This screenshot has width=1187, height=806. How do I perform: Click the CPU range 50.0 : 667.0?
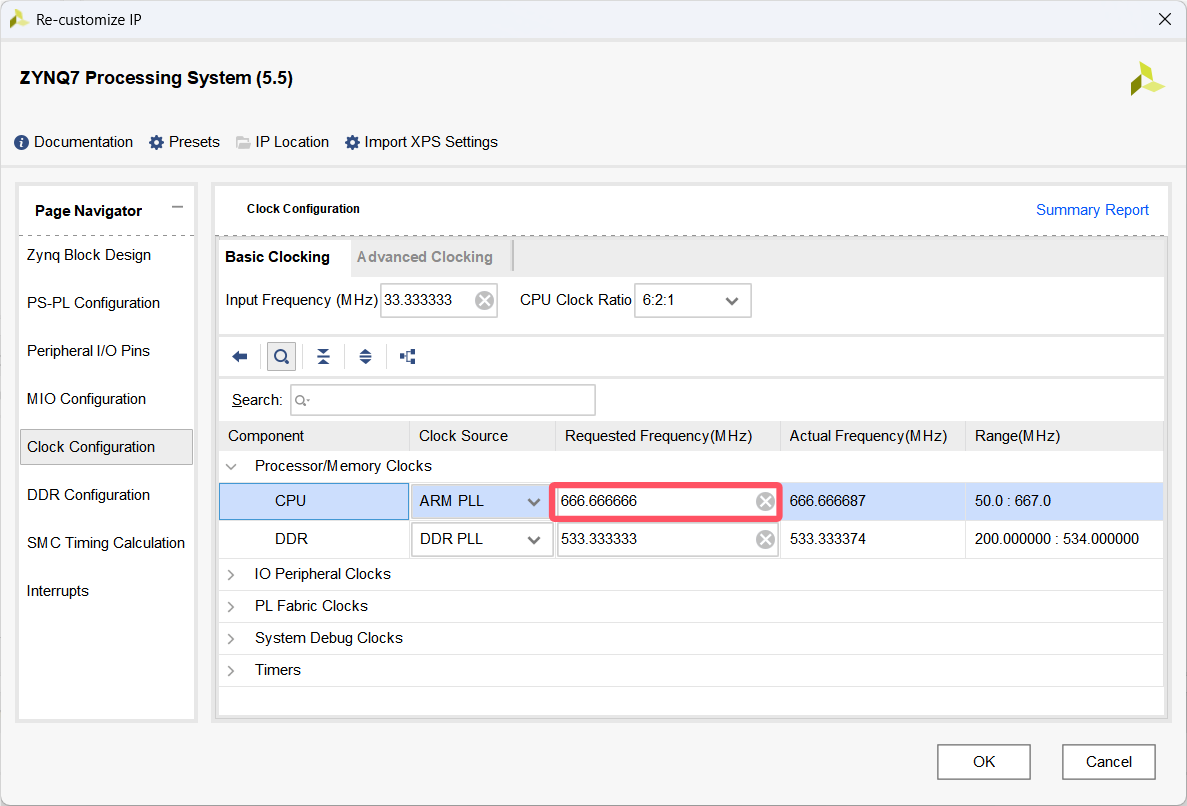click(x=1012, y=501)
